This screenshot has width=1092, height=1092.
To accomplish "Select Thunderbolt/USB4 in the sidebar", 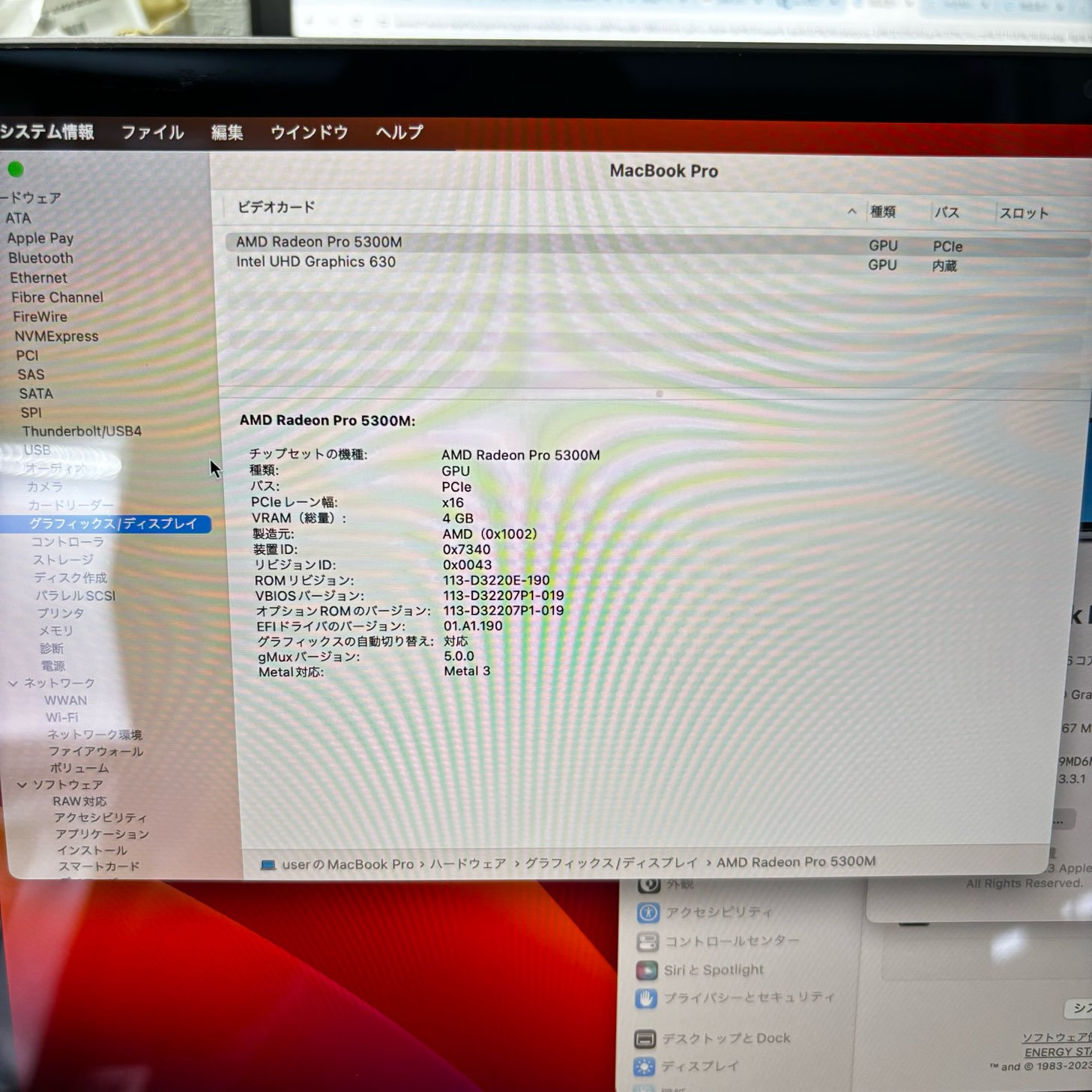I will (82, 431).
